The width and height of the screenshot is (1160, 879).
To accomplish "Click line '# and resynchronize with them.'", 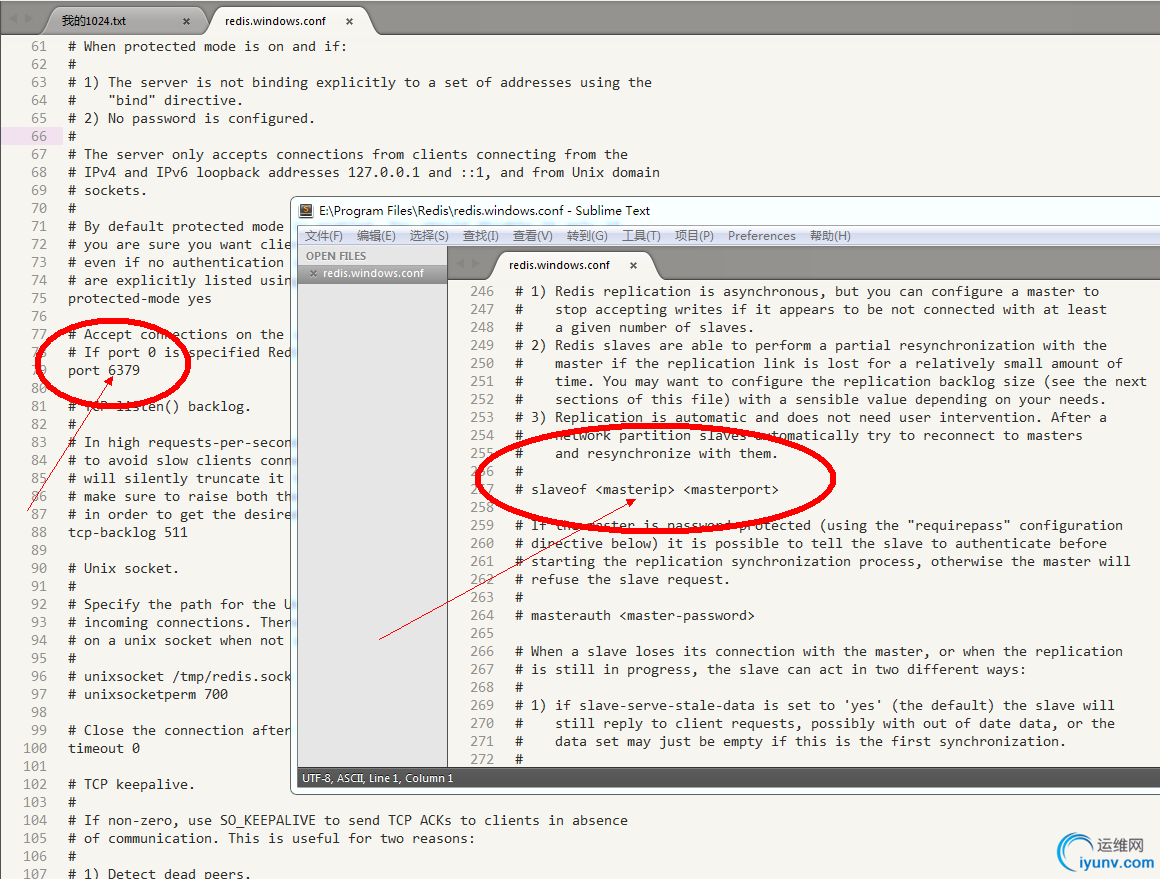I will click(x=647, y=454).
